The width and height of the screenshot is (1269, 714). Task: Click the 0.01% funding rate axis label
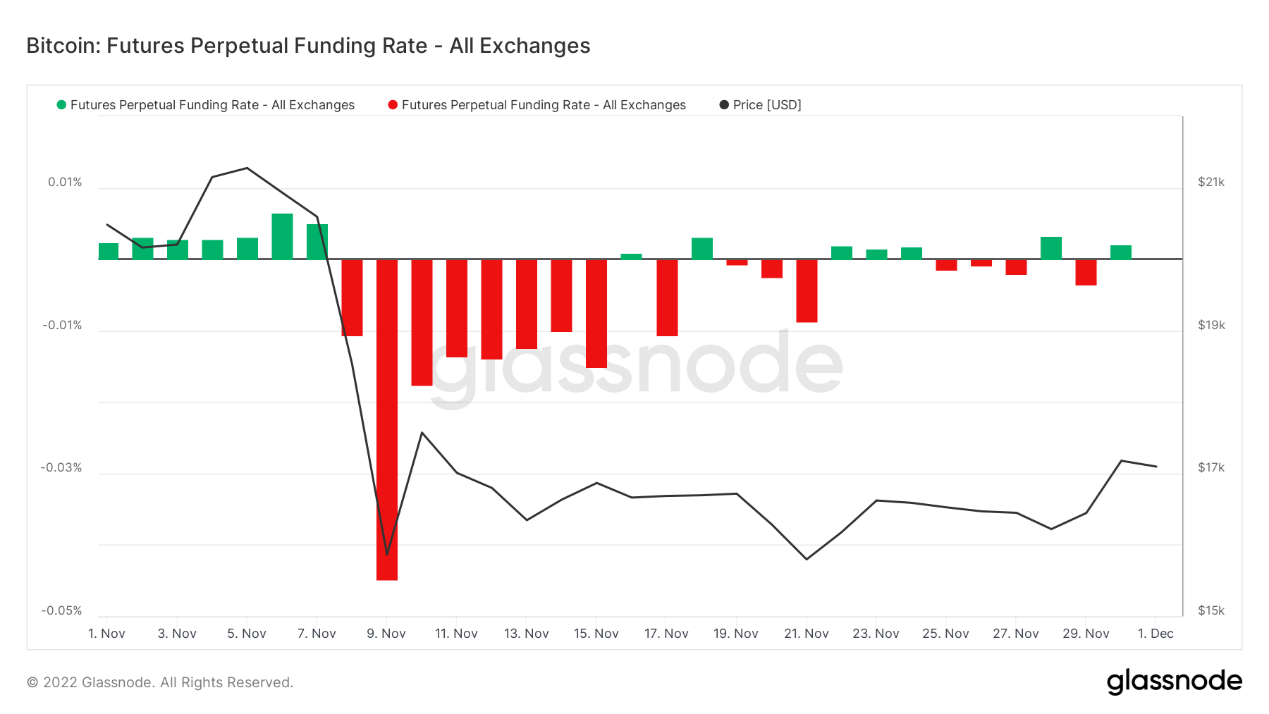tap(64, 182)
